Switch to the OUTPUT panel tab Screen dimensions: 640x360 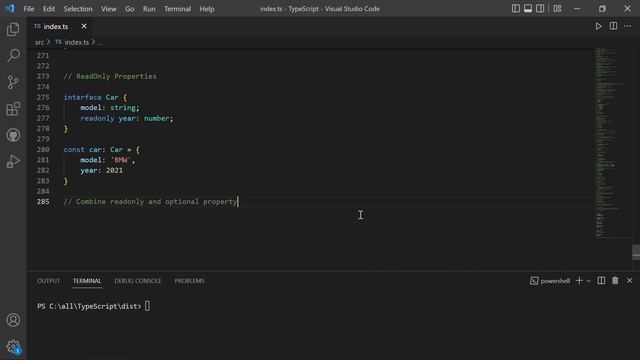[48, 281]
